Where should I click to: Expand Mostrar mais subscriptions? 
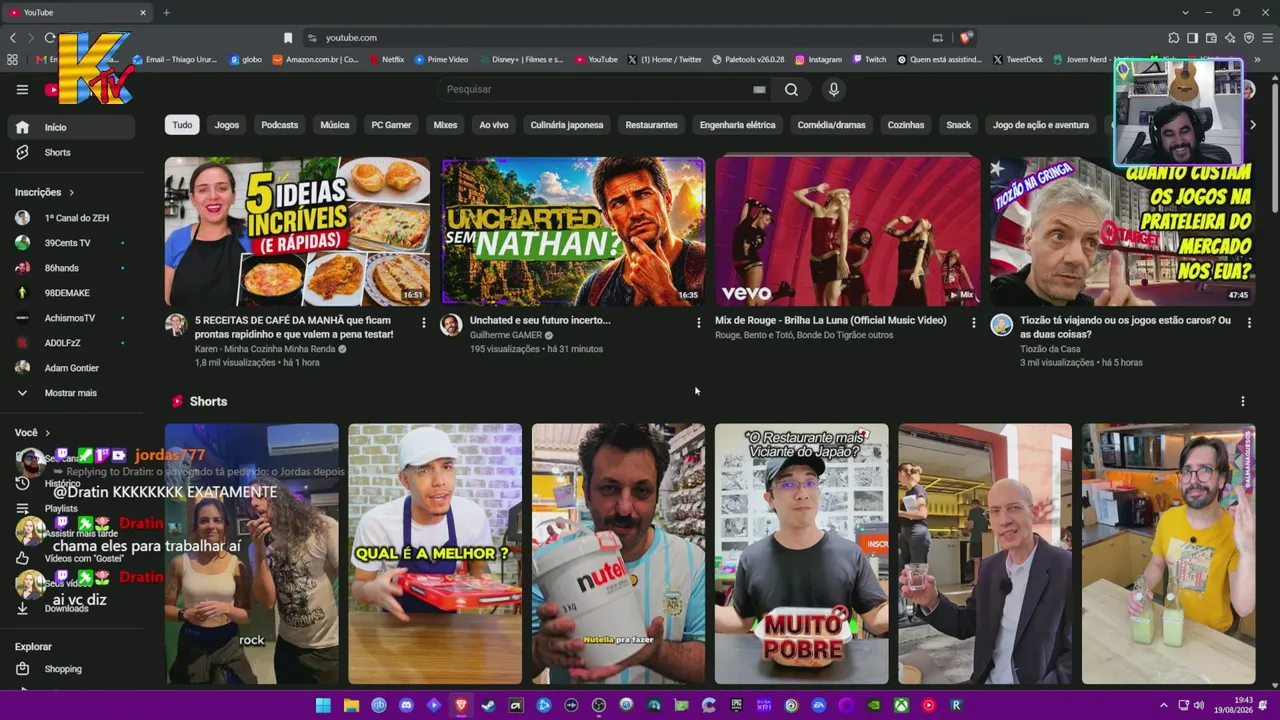70,393
